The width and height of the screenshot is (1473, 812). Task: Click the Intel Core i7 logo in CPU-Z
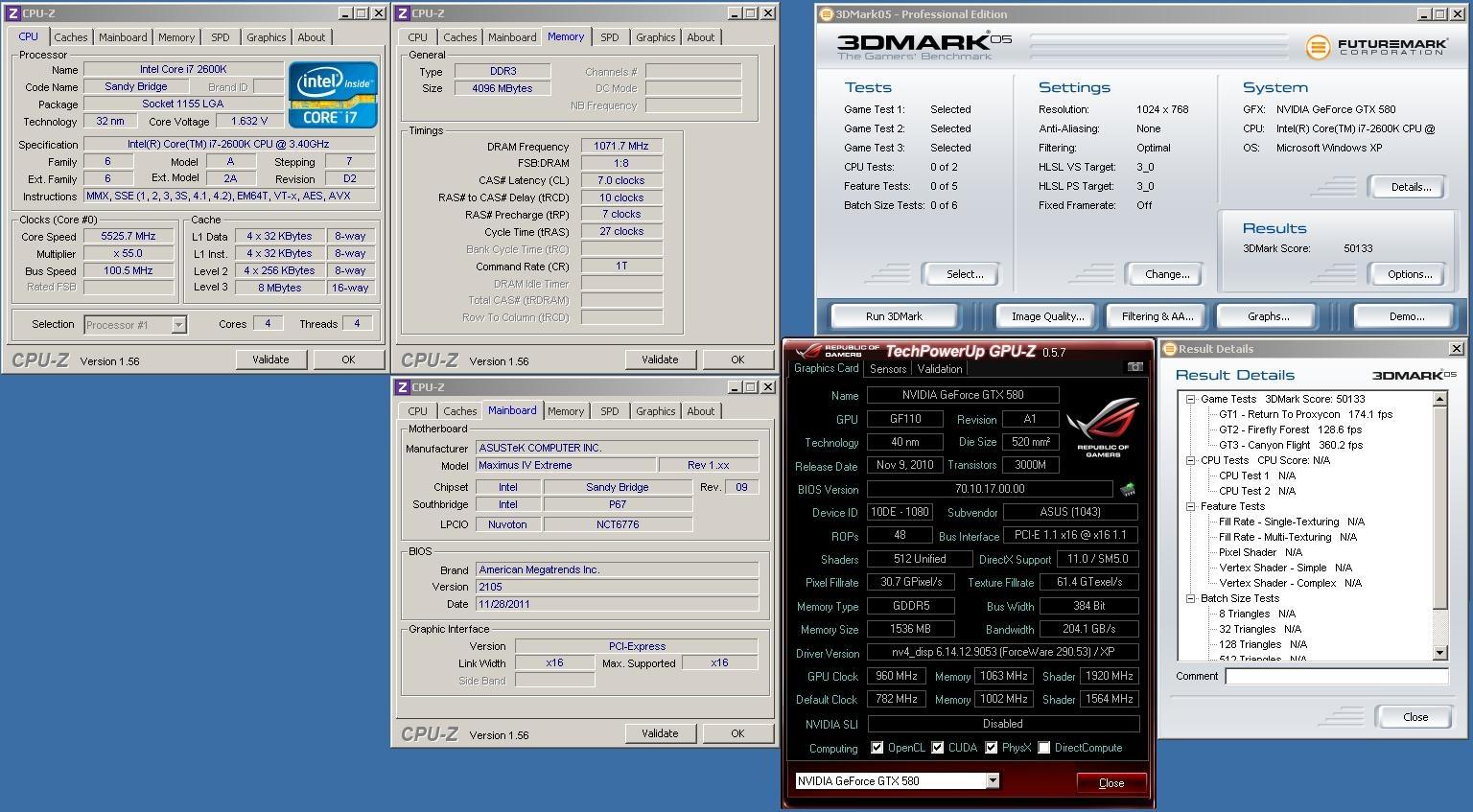[333, 94]
